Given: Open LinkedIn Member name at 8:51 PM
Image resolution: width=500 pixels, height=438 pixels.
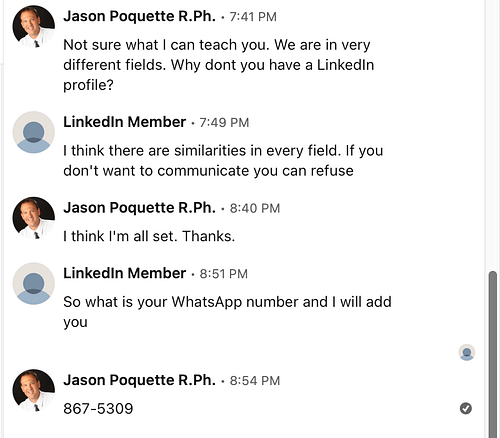Looking at the screenshot, I should click(124, 273).
